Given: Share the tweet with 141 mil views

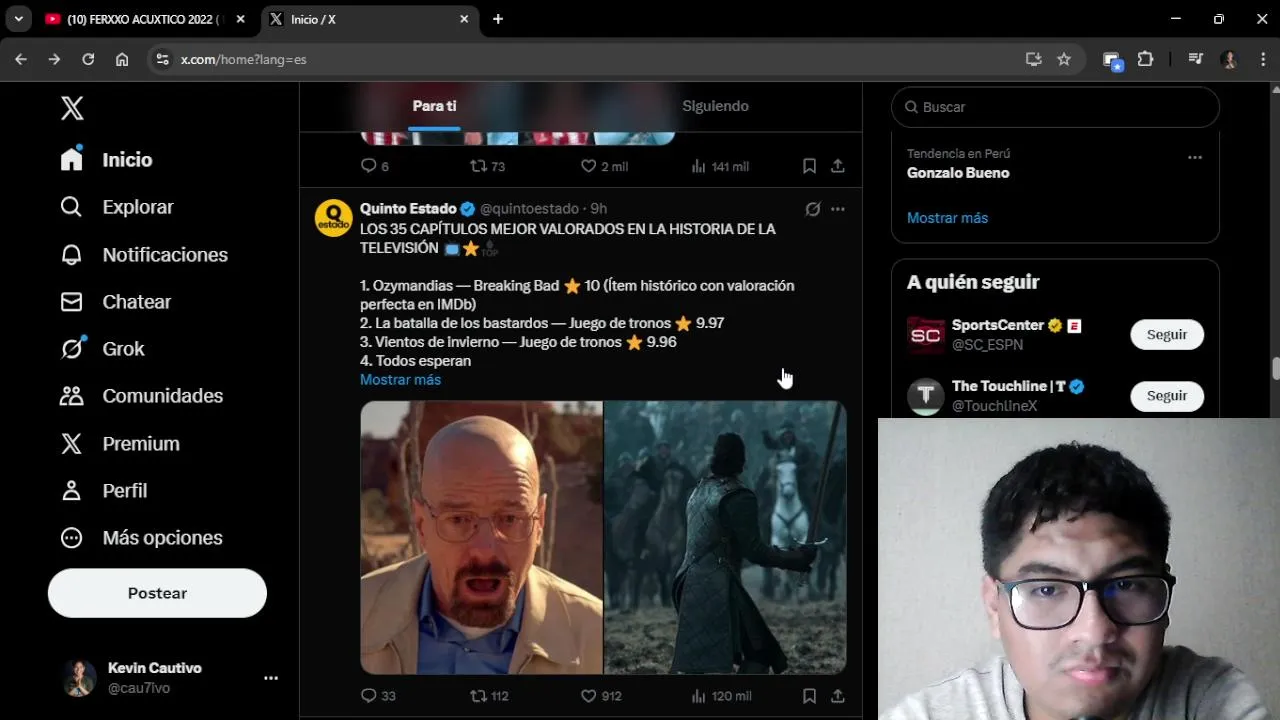Looking at the screenshot, I should (x=838, y=166).
